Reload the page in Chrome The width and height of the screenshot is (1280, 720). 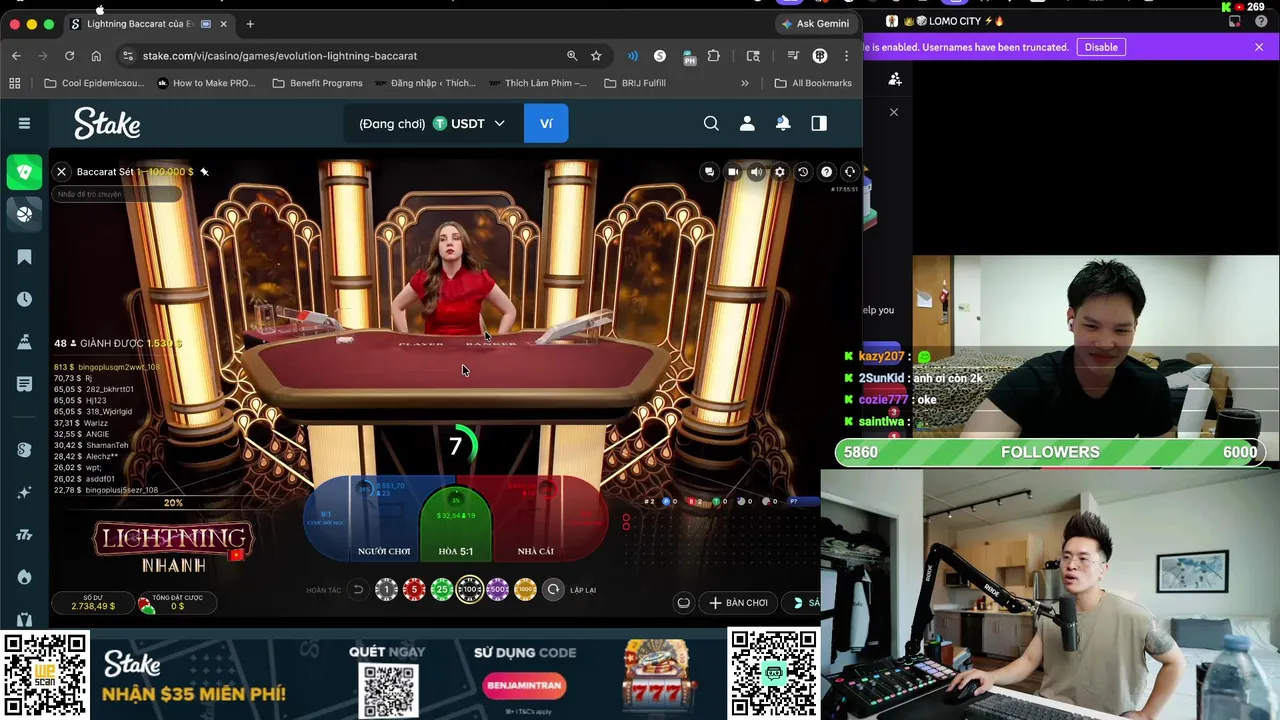point(69,56)
